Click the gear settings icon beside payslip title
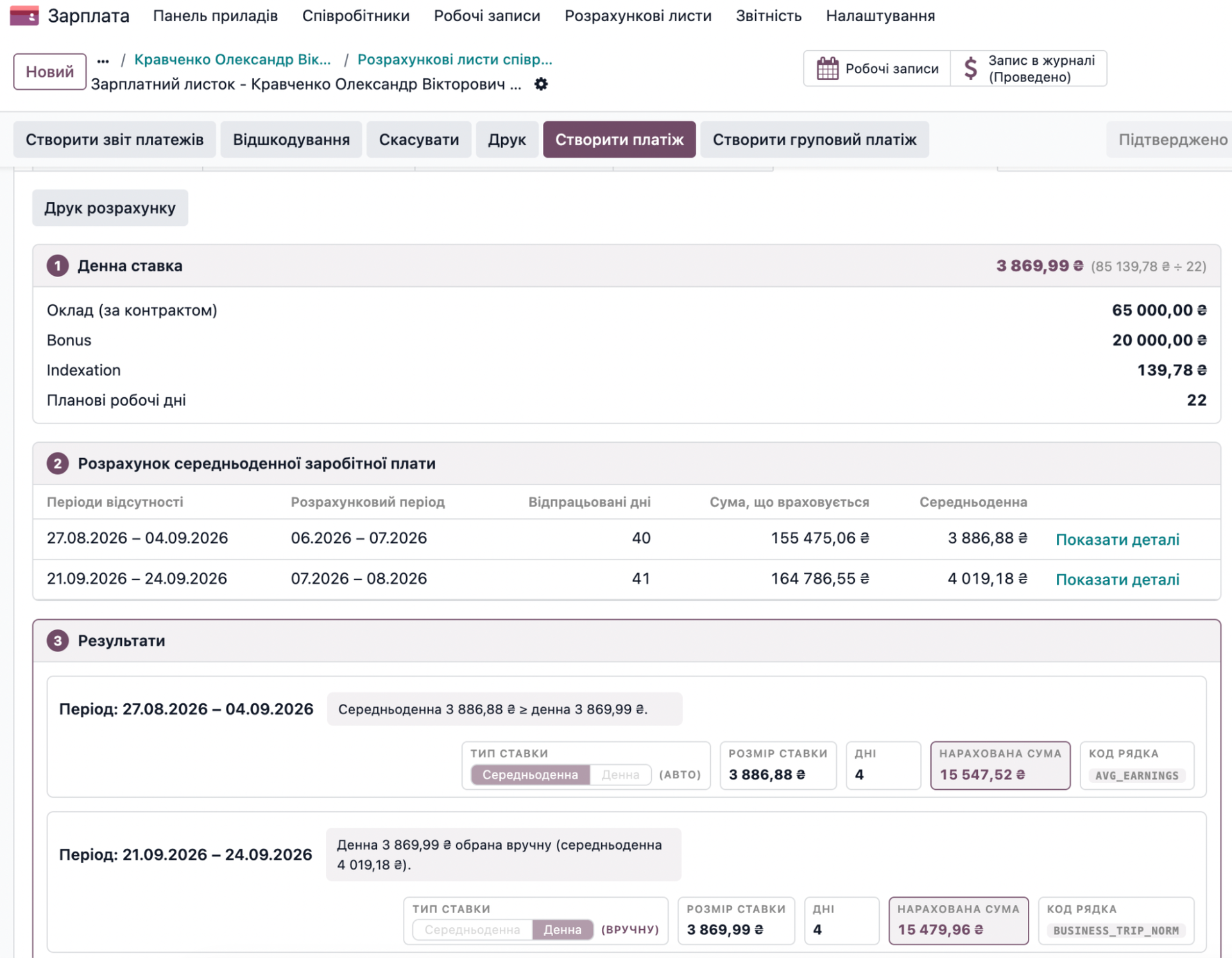 pos(541,84)
